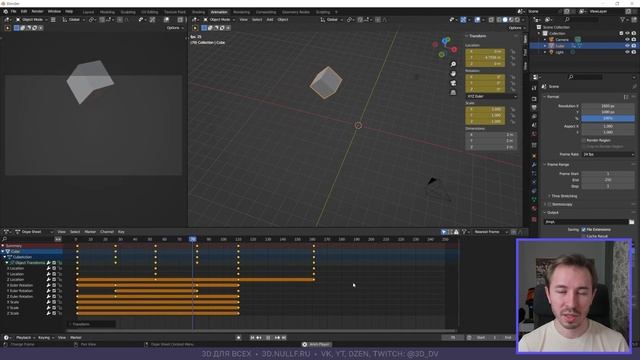Toggle auto keying record button

click(x=239, y=338)
